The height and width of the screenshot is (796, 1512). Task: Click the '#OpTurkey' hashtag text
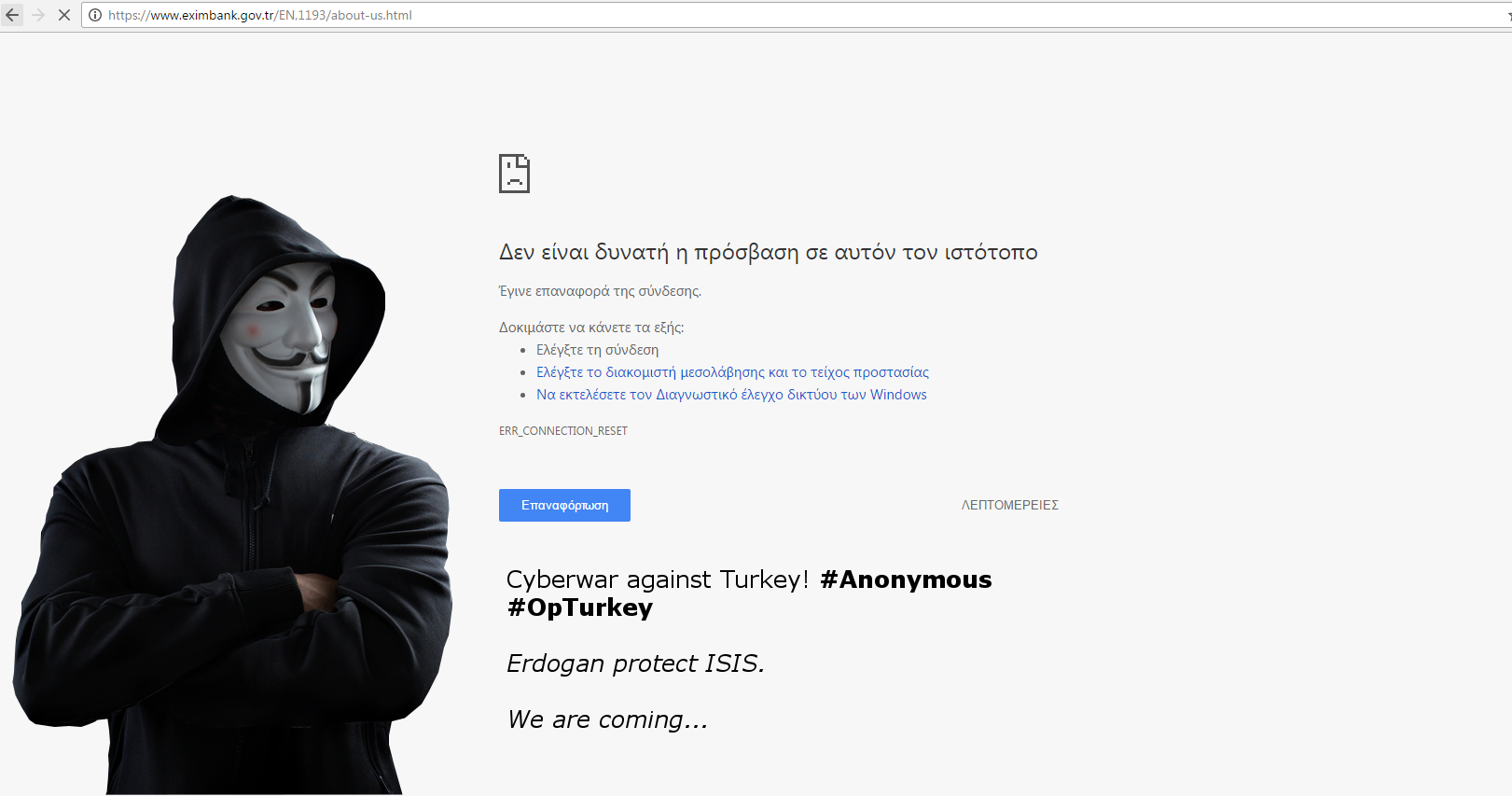579,607
